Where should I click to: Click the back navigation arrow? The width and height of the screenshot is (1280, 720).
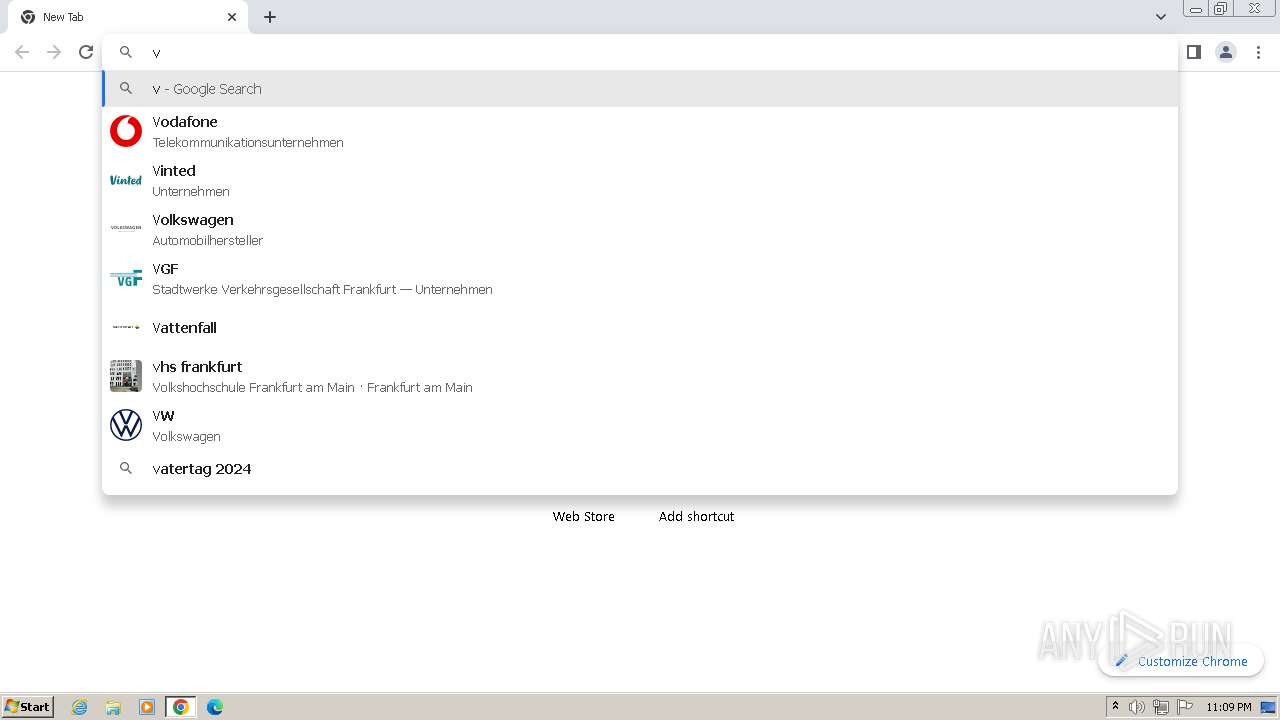click(22, 52)
